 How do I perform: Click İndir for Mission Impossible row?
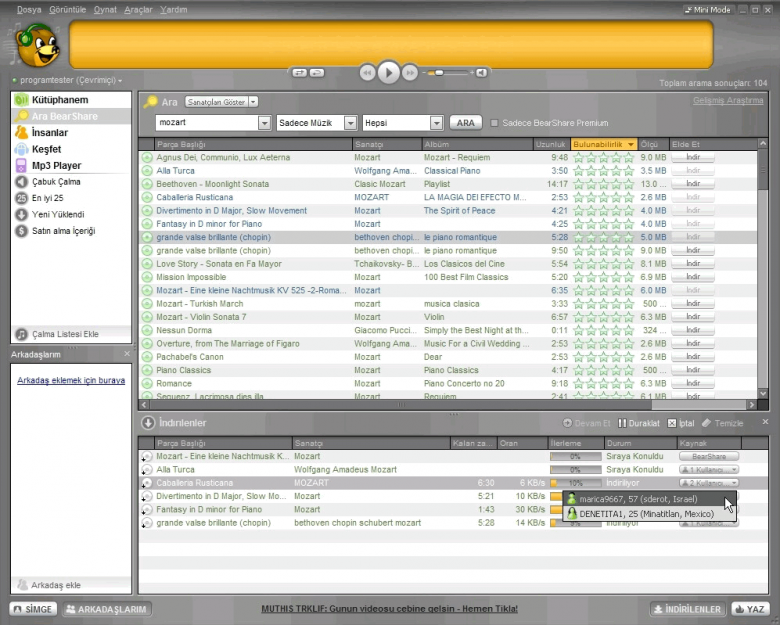693,277
